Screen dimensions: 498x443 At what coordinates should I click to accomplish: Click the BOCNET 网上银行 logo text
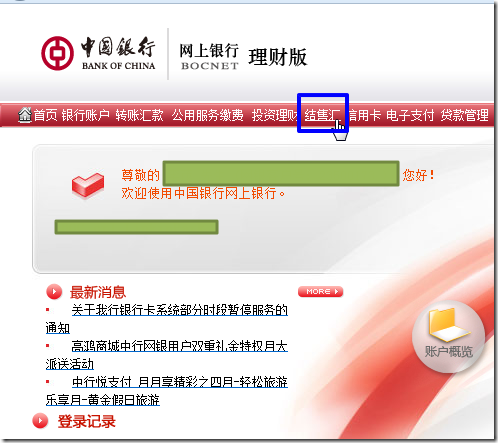coord(209,56)
